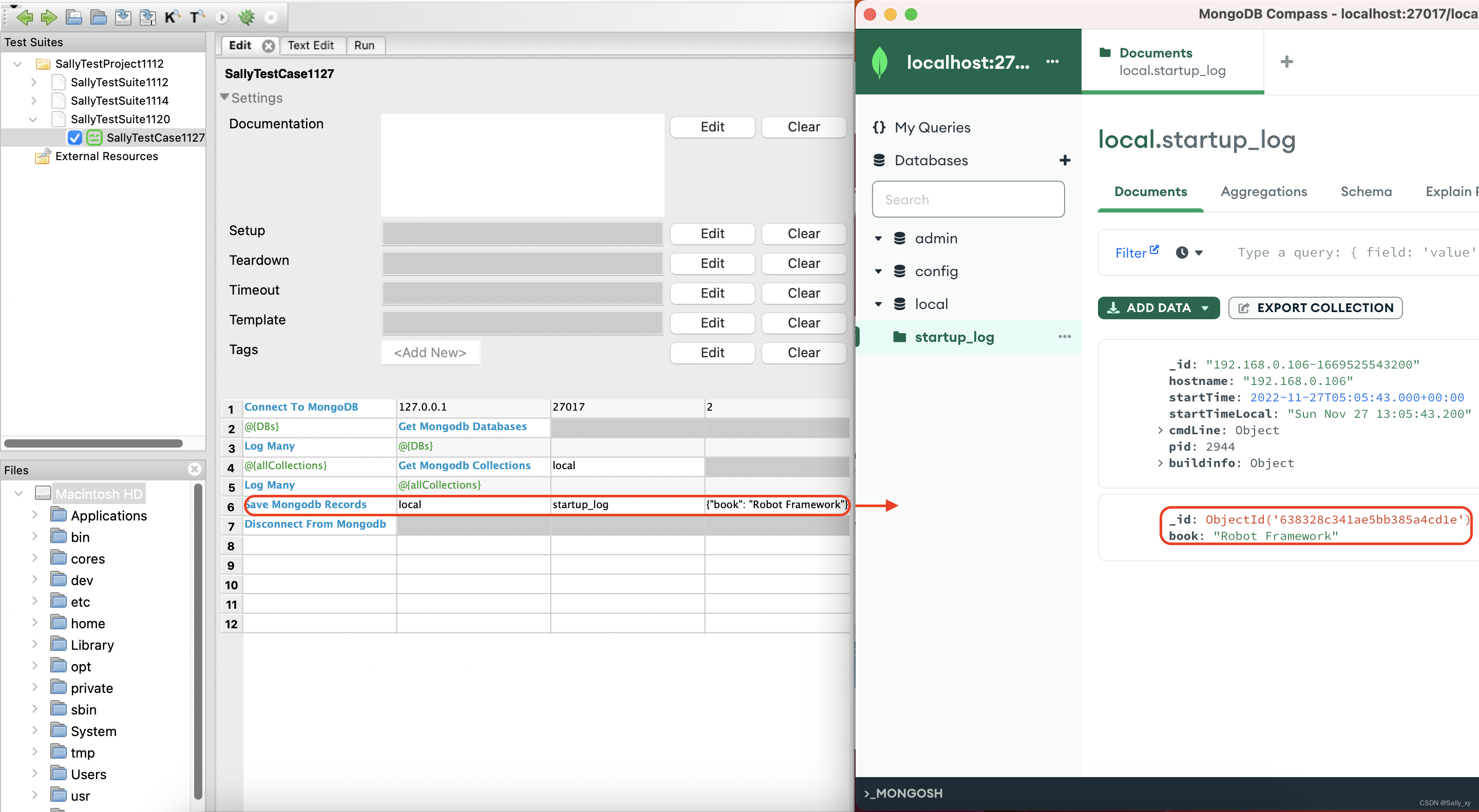Open directory icon in RIDE toolbar

point(98,17)
